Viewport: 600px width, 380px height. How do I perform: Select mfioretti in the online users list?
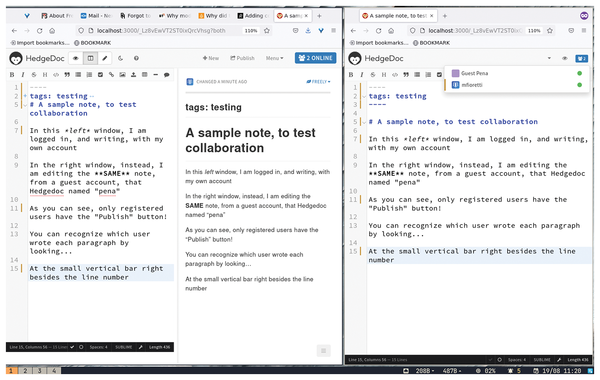(517, 85)
